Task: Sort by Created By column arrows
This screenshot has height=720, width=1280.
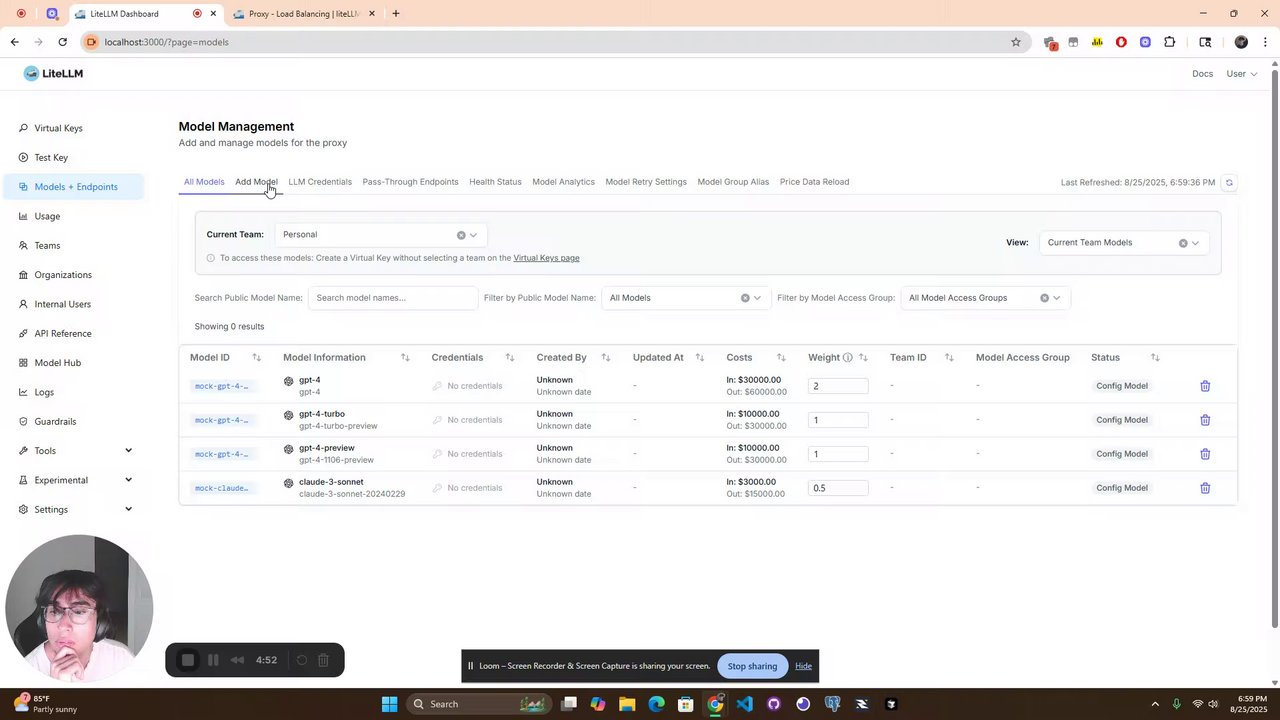Action: click(x=605, y=357)
